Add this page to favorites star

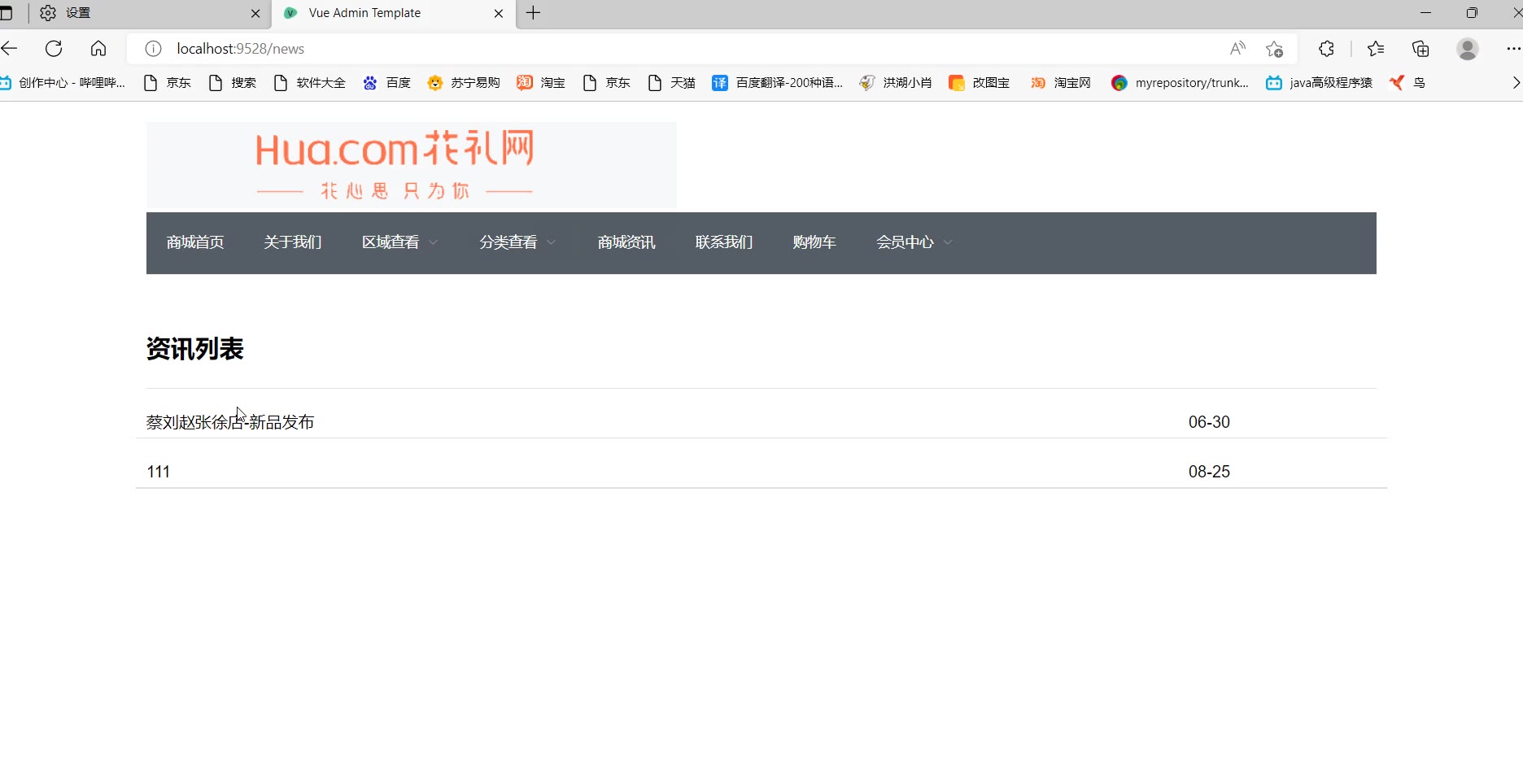(x=1274, y=49)
